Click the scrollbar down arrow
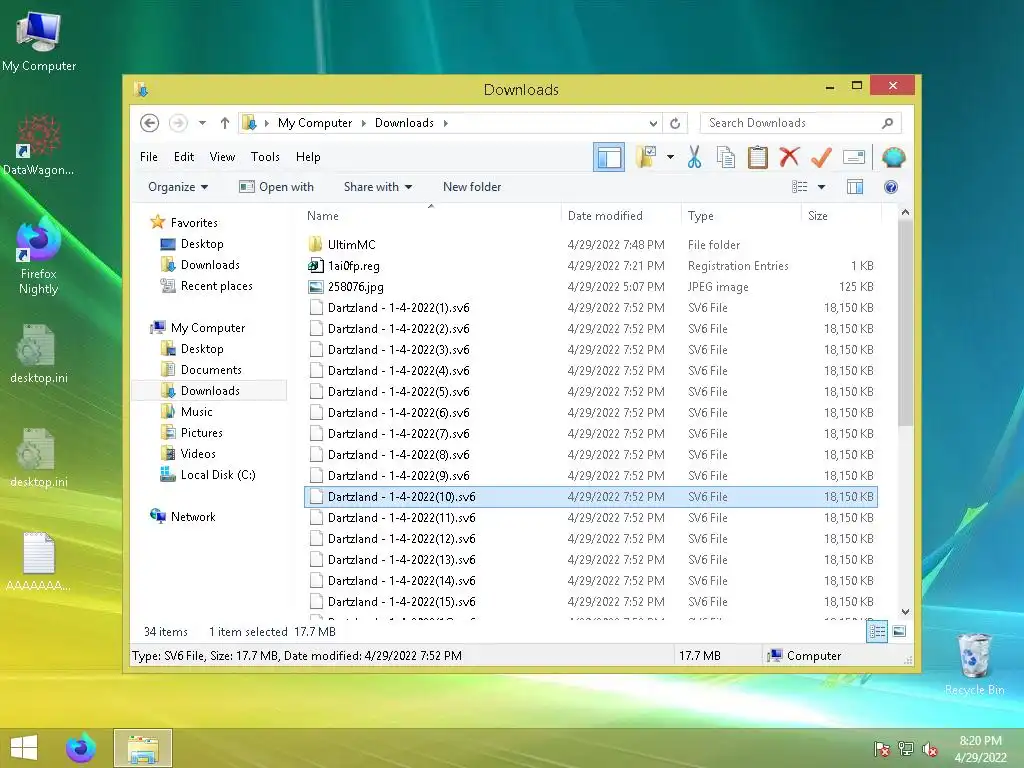The image size is (1024, 768). click(x=905, y=612)
